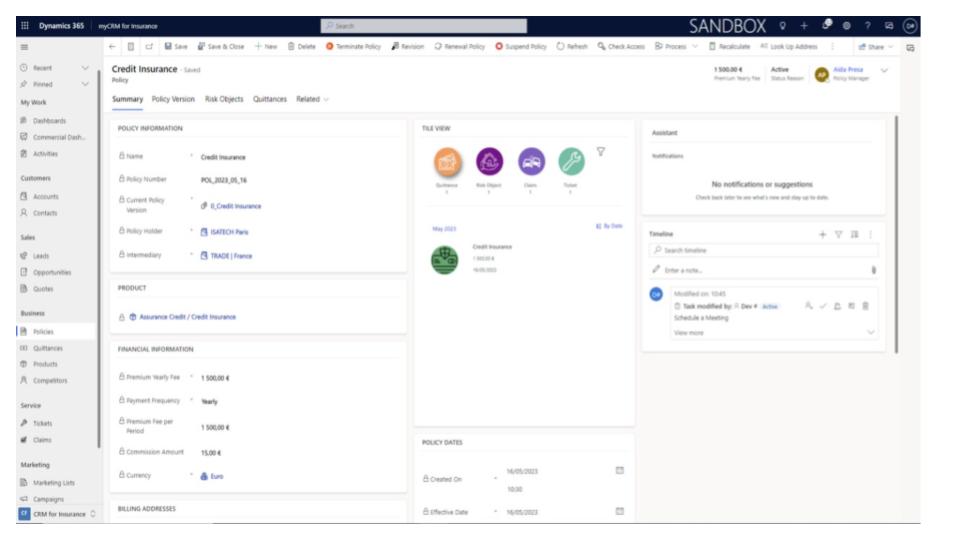Open the Process dropdown arrow
Screen dimensions: 960x540
694,47
